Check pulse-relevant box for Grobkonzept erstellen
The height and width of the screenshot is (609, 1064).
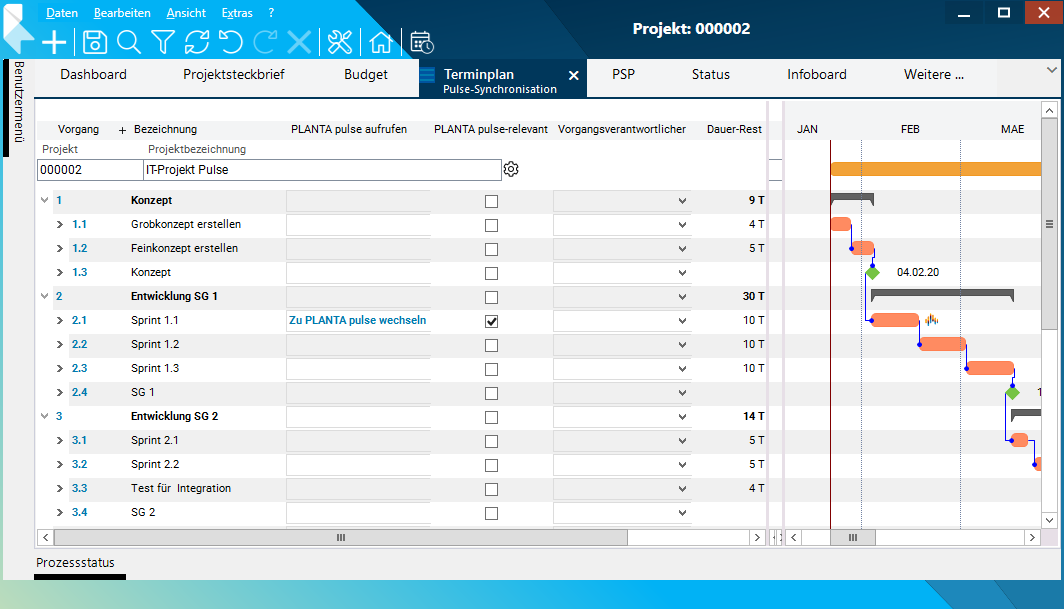pyautogui.click(x=491, y=225)
